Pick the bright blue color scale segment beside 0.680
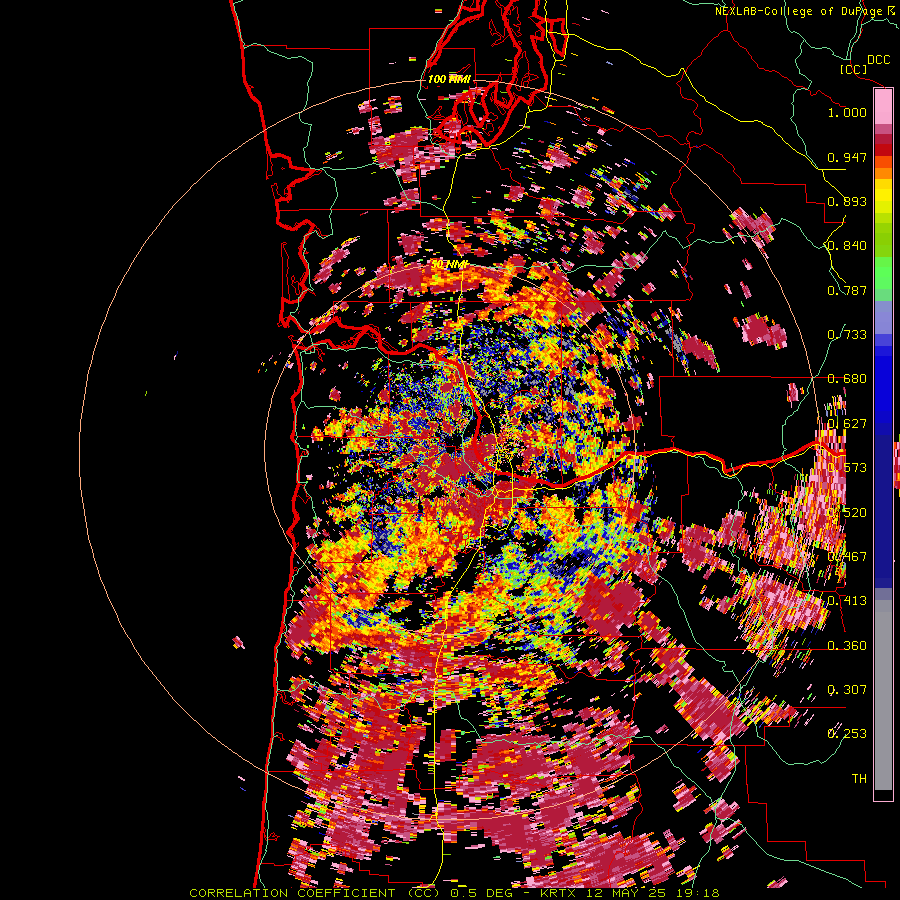The image size is (900, 900). click(x=883, y=382)
